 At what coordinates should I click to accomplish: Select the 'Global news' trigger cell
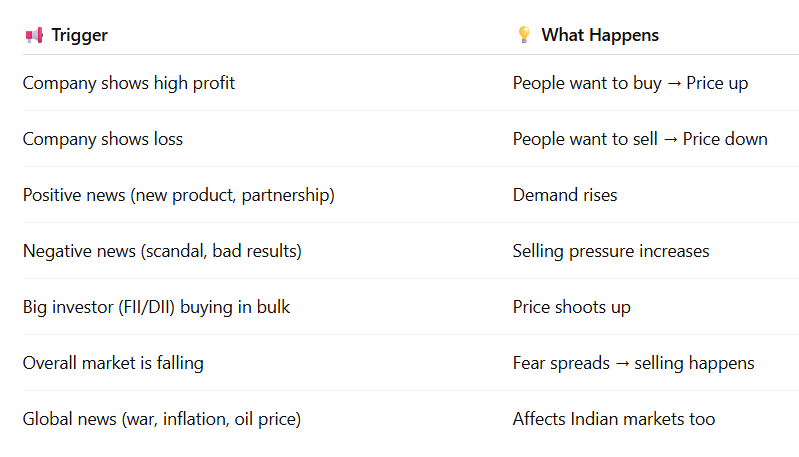pos(162,419)
